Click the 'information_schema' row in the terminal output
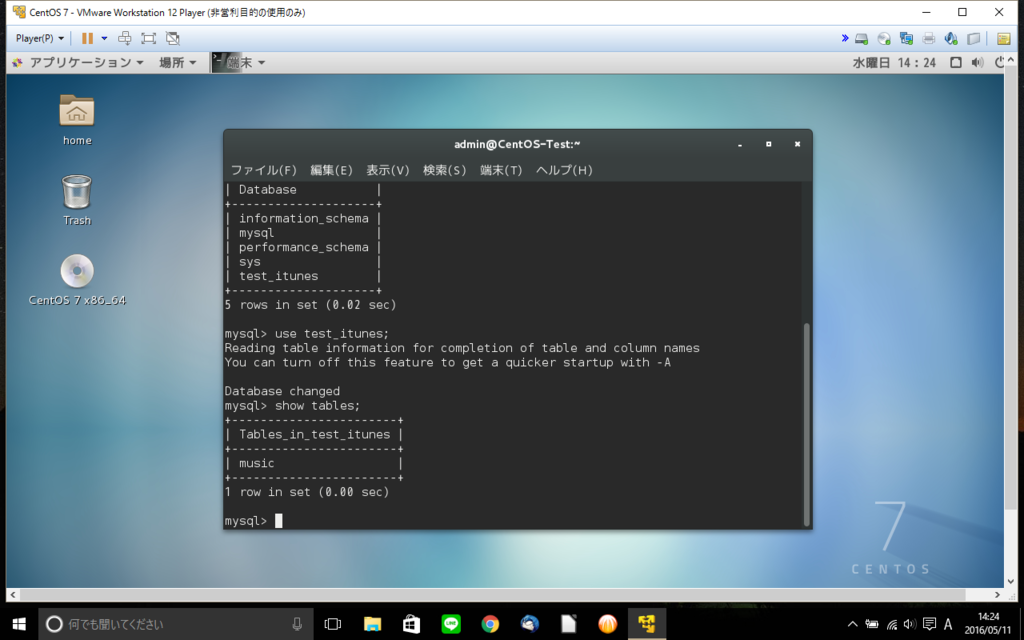The height and width of the screenshot is (640, 1024). pos(303,219)
